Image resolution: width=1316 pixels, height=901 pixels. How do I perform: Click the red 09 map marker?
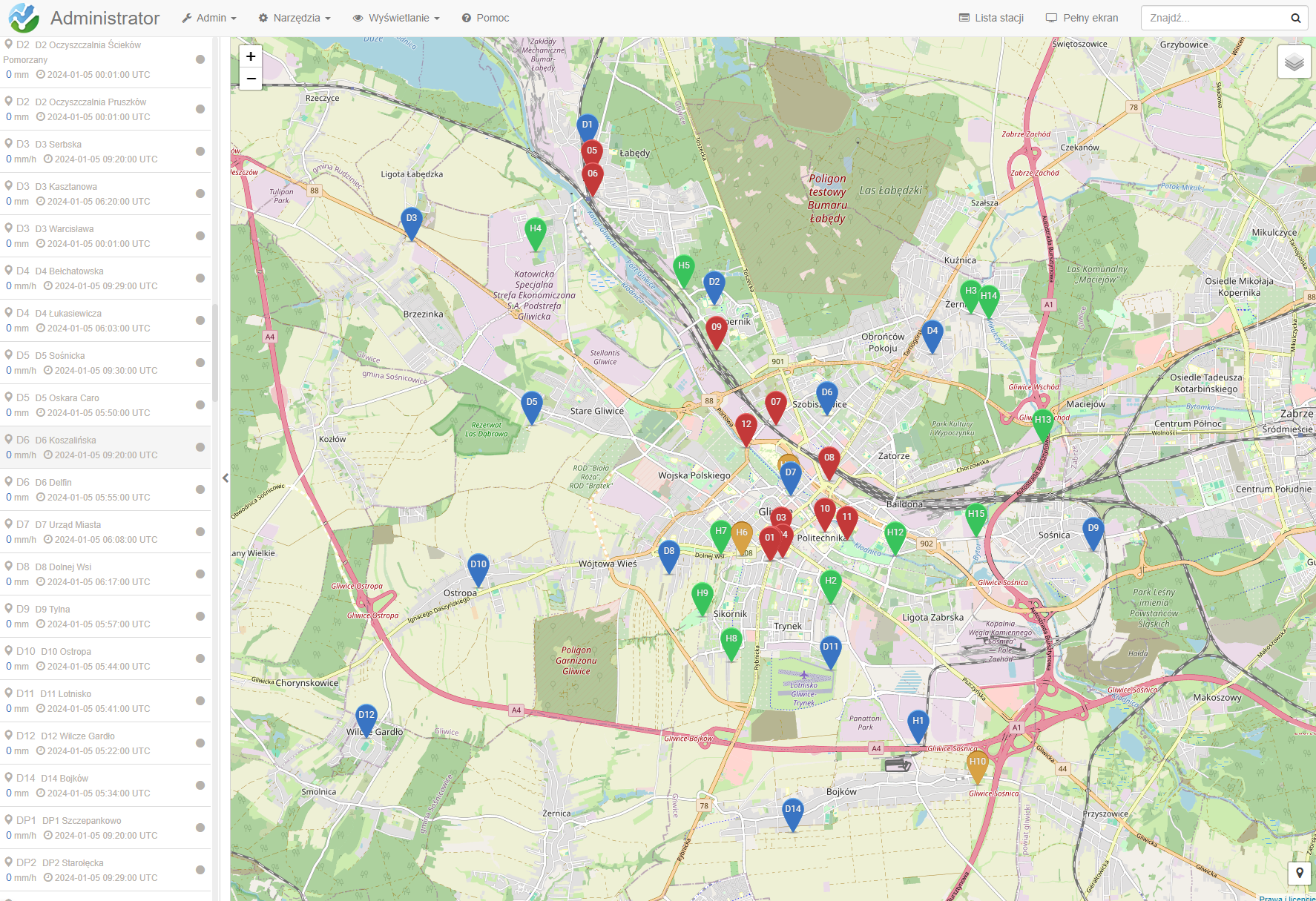pyautogui.click(x=716, y=329)
